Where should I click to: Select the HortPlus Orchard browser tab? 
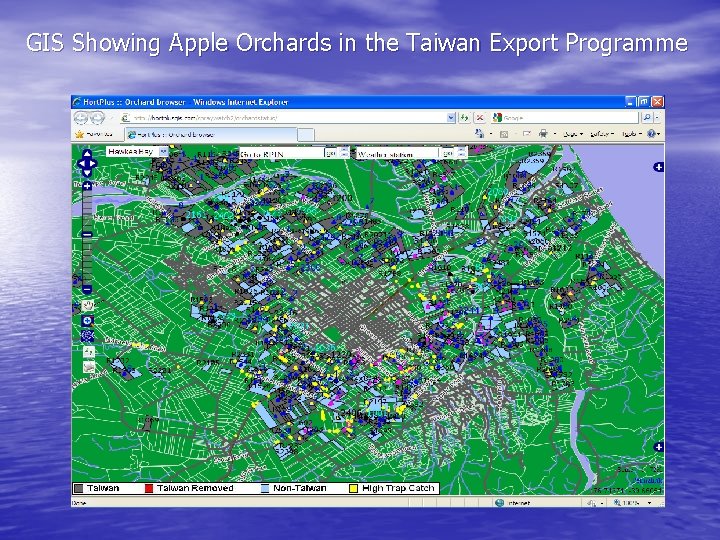pyautogui.click(x=211, y=135)
